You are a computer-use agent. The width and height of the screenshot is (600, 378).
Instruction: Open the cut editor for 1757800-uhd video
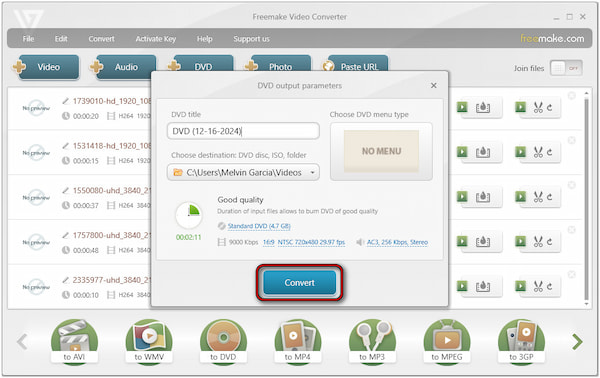point(538,241)
